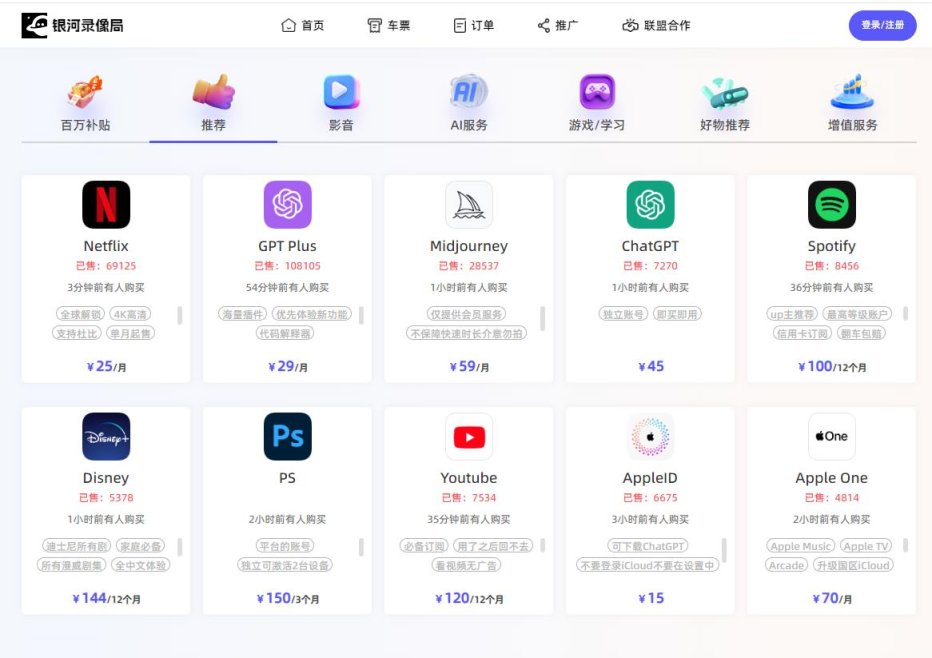The height and width of the screenshot is (658, 932).
Task: Select the AI服务 category icon
Action: tap(469, 92)
